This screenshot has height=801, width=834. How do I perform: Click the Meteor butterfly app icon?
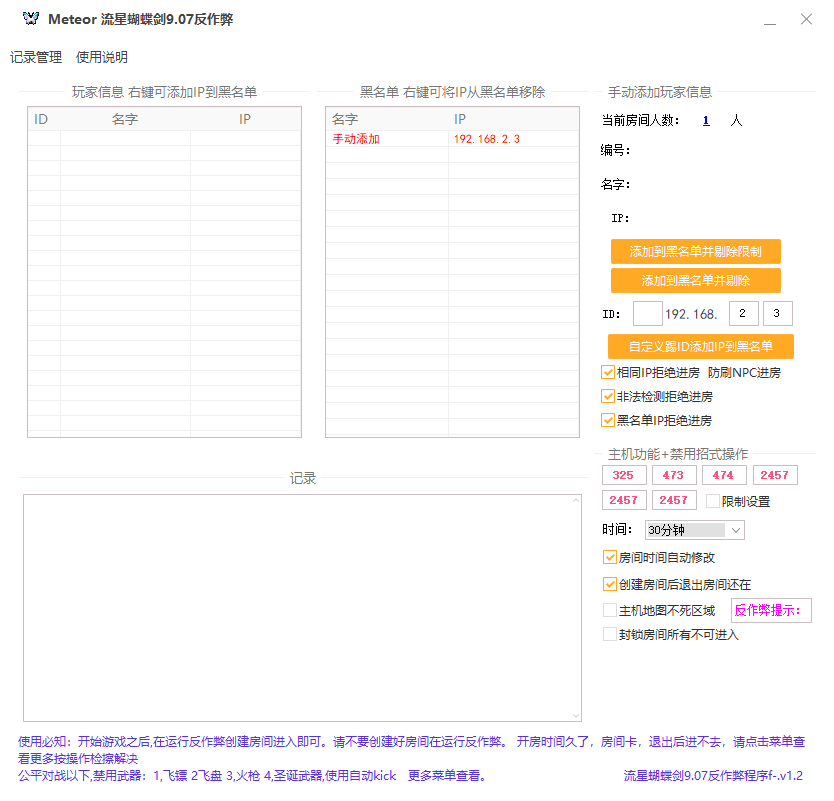point(31,20)
